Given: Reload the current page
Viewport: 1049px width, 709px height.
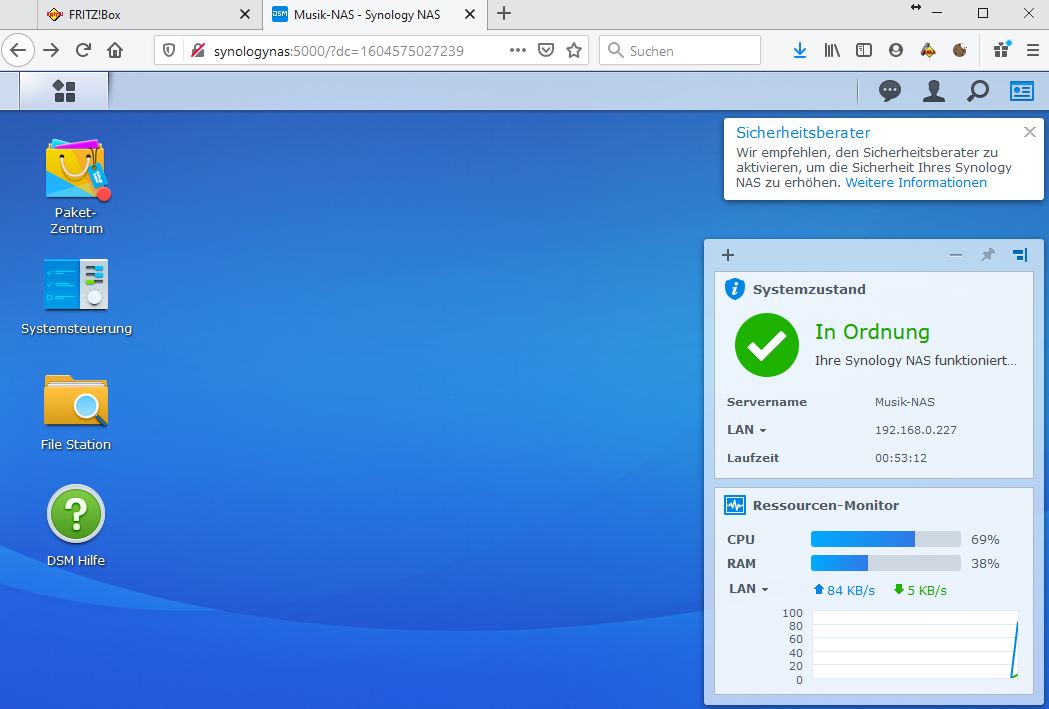Looking at the screenshot, I should click(x=83, y=50).
